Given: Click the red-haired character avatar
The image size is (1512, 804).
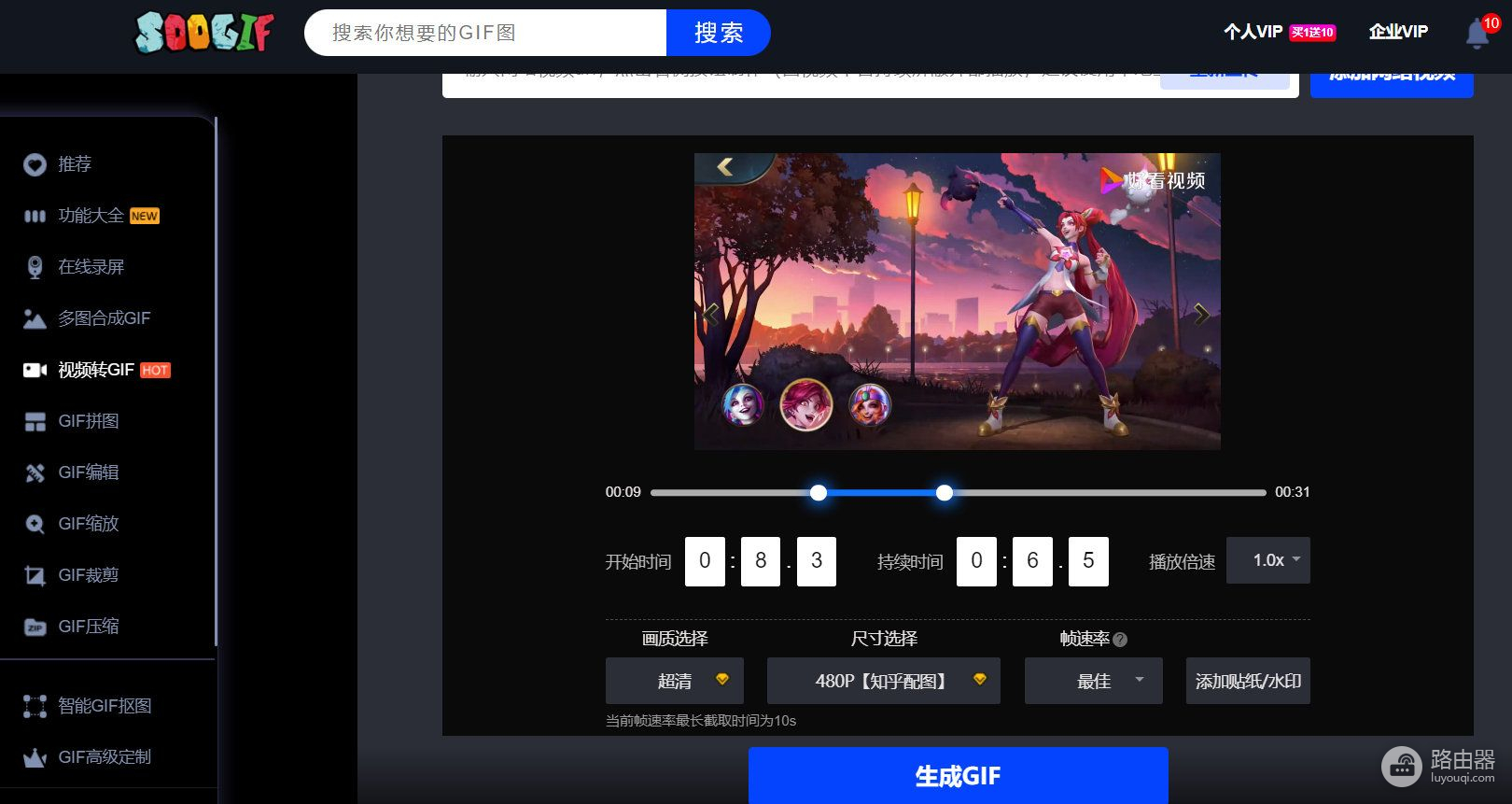Looking at the screenshot, I should coord(806,404).
